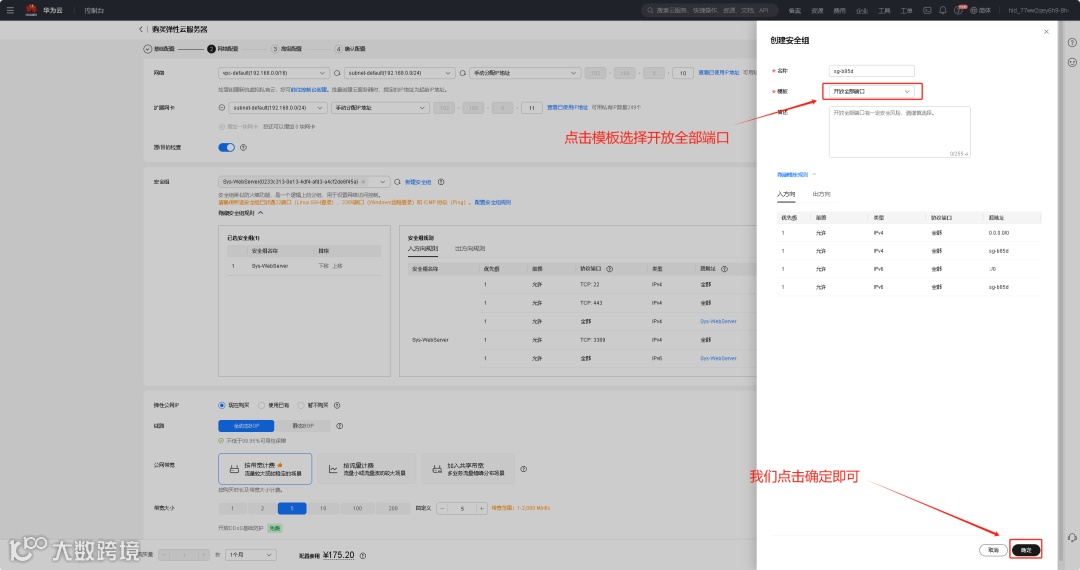Open the hamburger menu in top bar
The image size is (1080, 570).
click(x=10, y=10)
